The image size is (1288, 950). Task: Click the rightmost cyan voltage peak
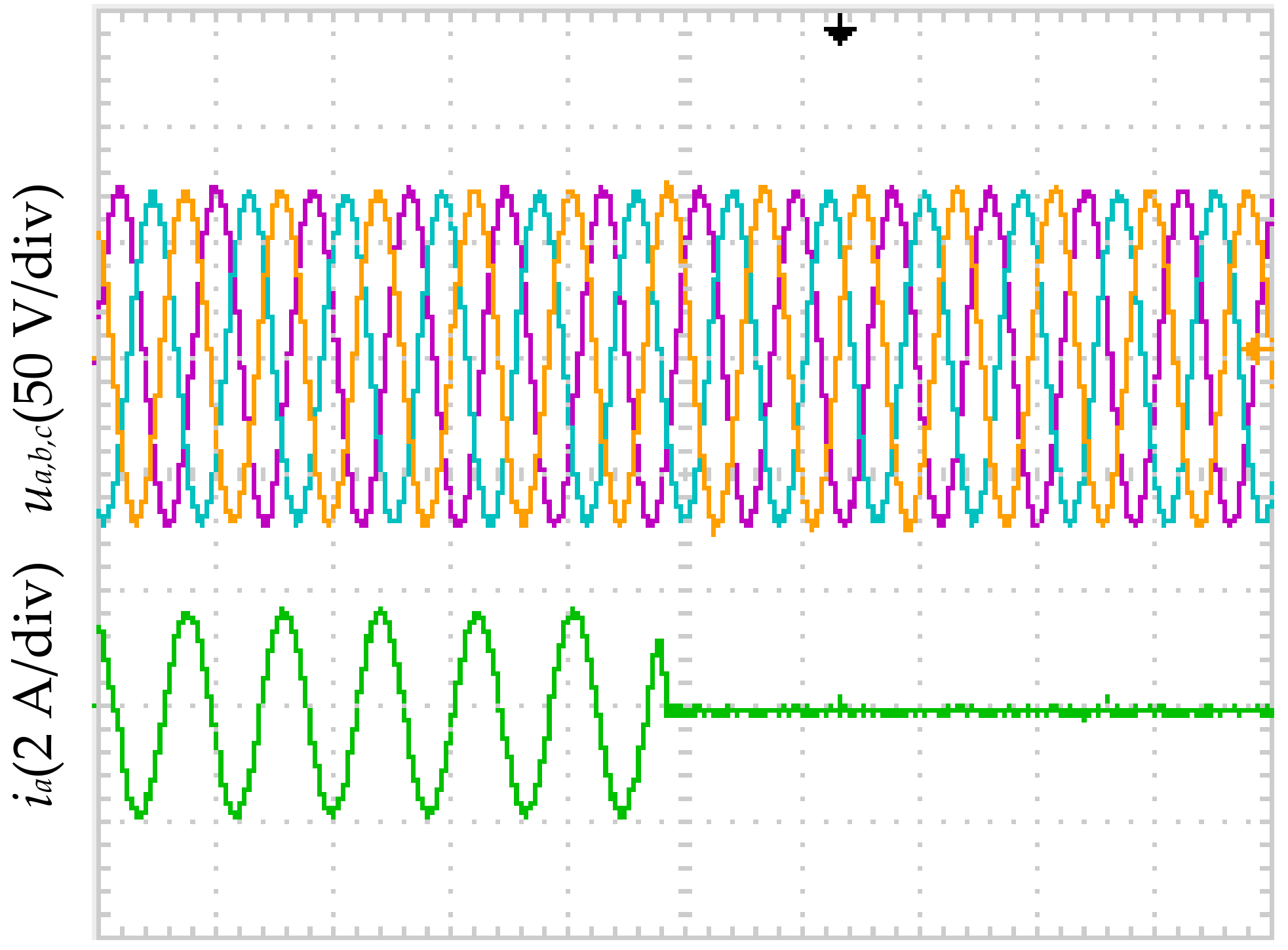pyautogui.click(x=1215, y=195)
